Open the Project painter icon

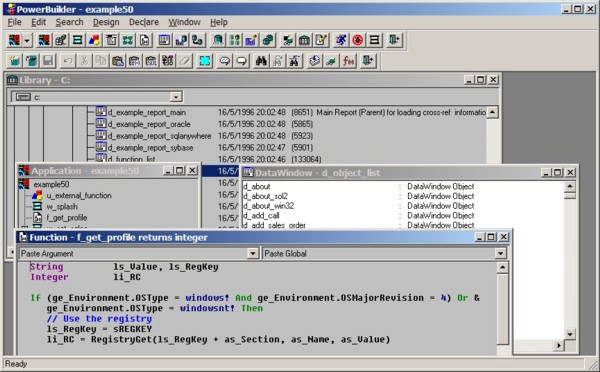[x=60, y=40]
